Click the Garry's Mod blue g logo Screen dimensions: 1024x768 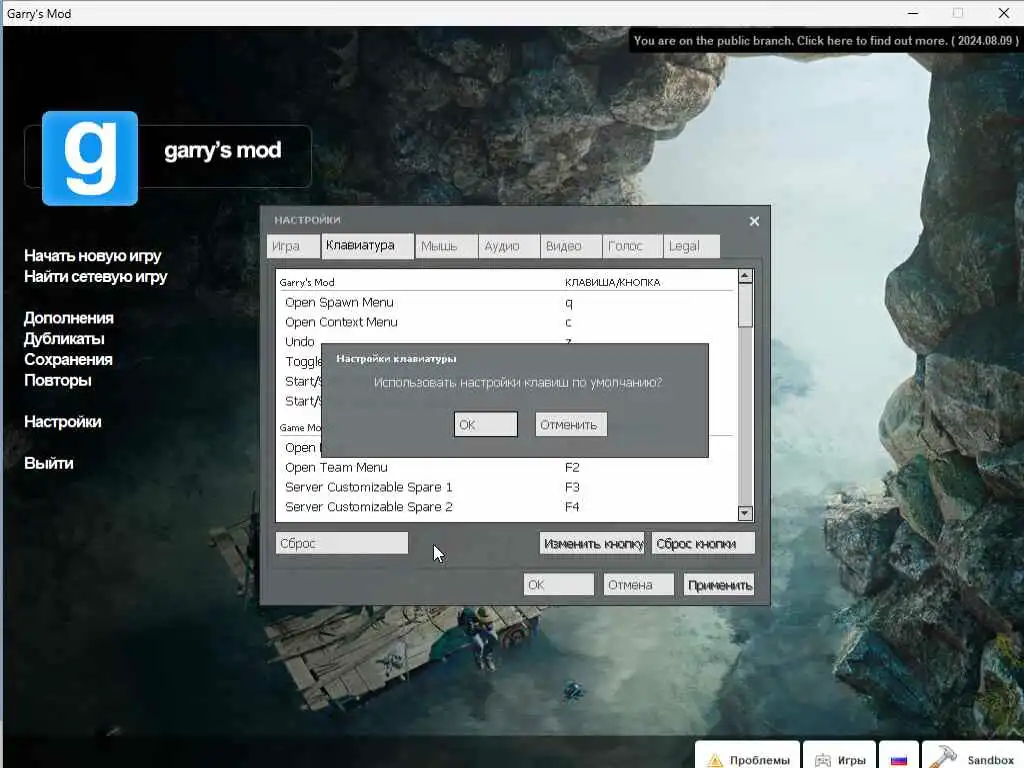coord(90,158)
